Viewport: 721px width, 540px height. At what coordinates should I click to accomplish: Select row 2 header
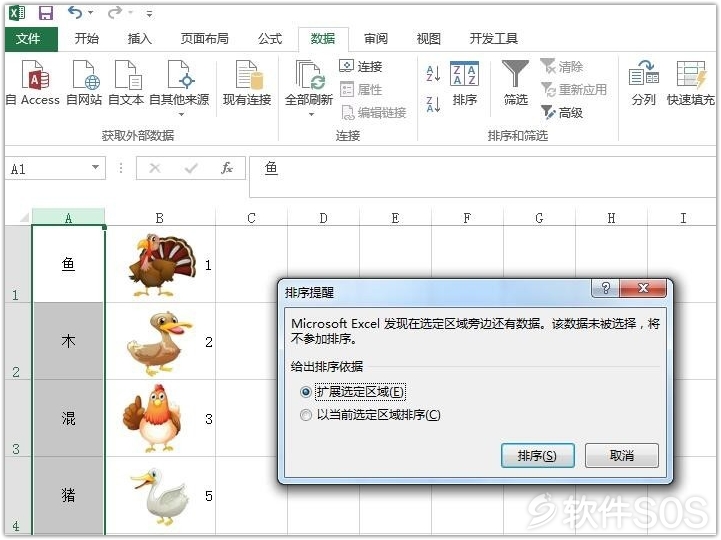[17, 341]
